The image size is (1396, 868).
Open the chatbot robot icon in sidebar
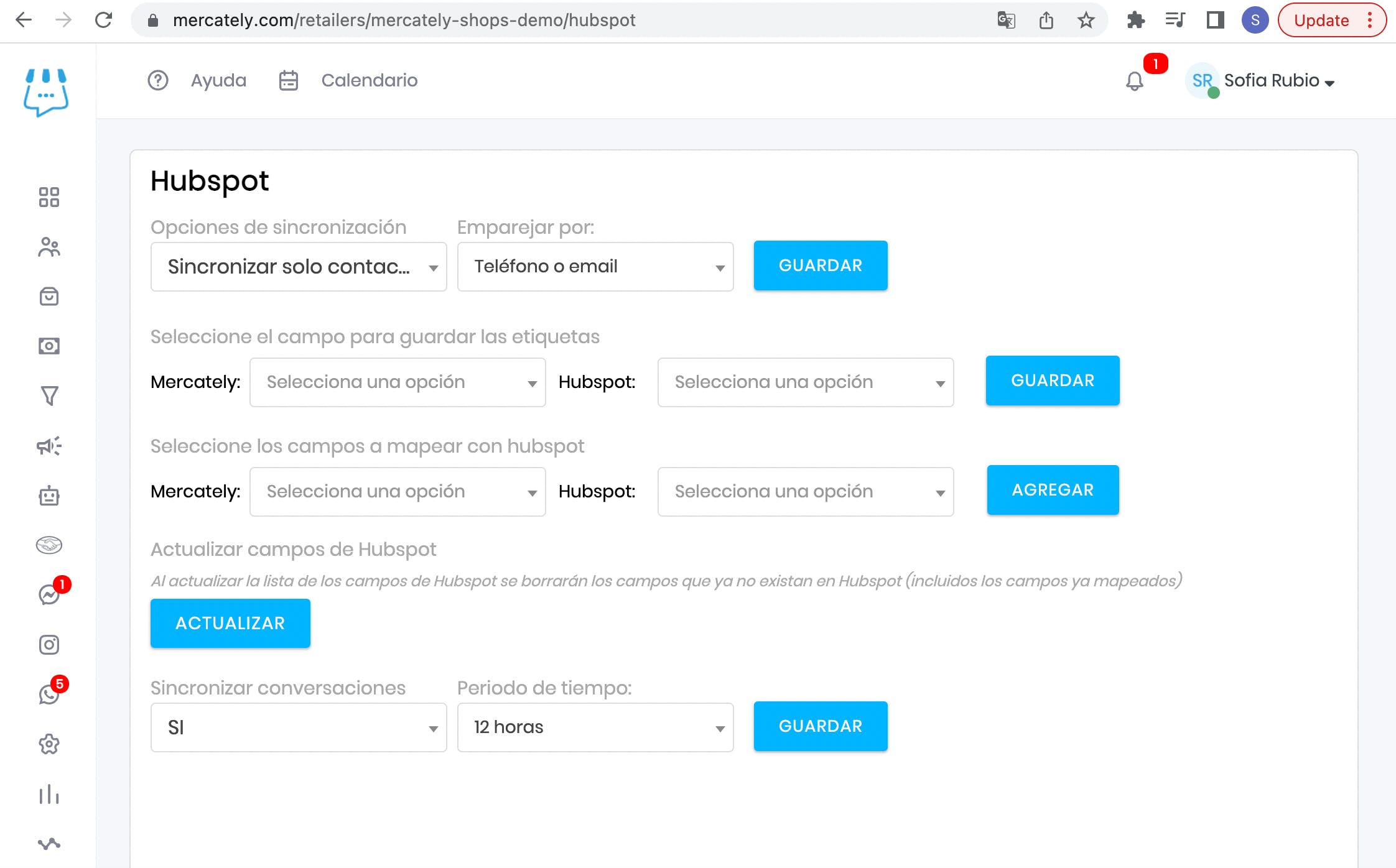[x=49, y=496]
